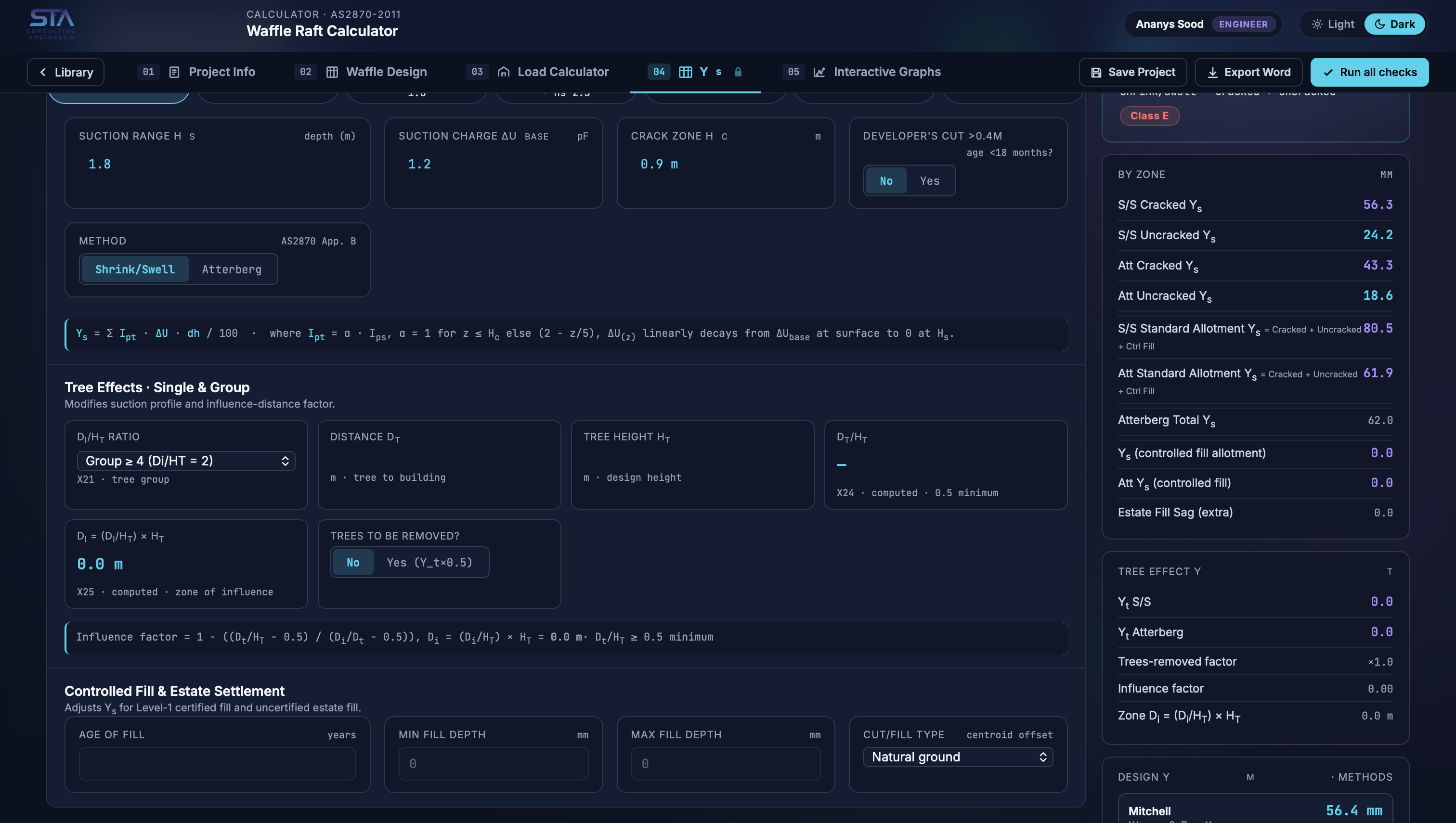Screen dimensions: 1456x823
Task: Click Influence factor 0.00 row
Action: point(1255,688)
